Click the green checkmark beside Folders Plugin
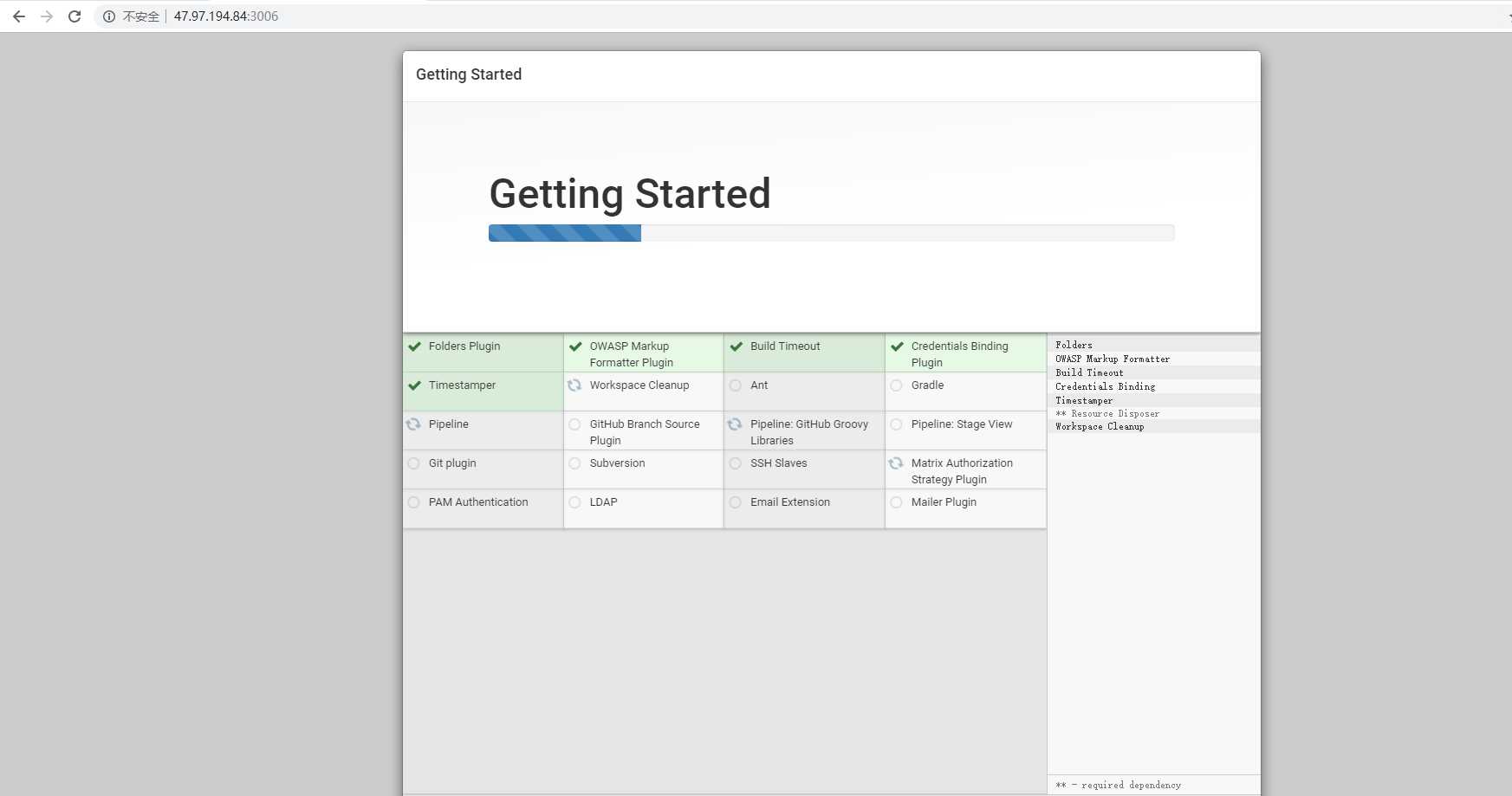Viewport: 1512px width, 796px height. pyautogui.click(x=415, y=346)
